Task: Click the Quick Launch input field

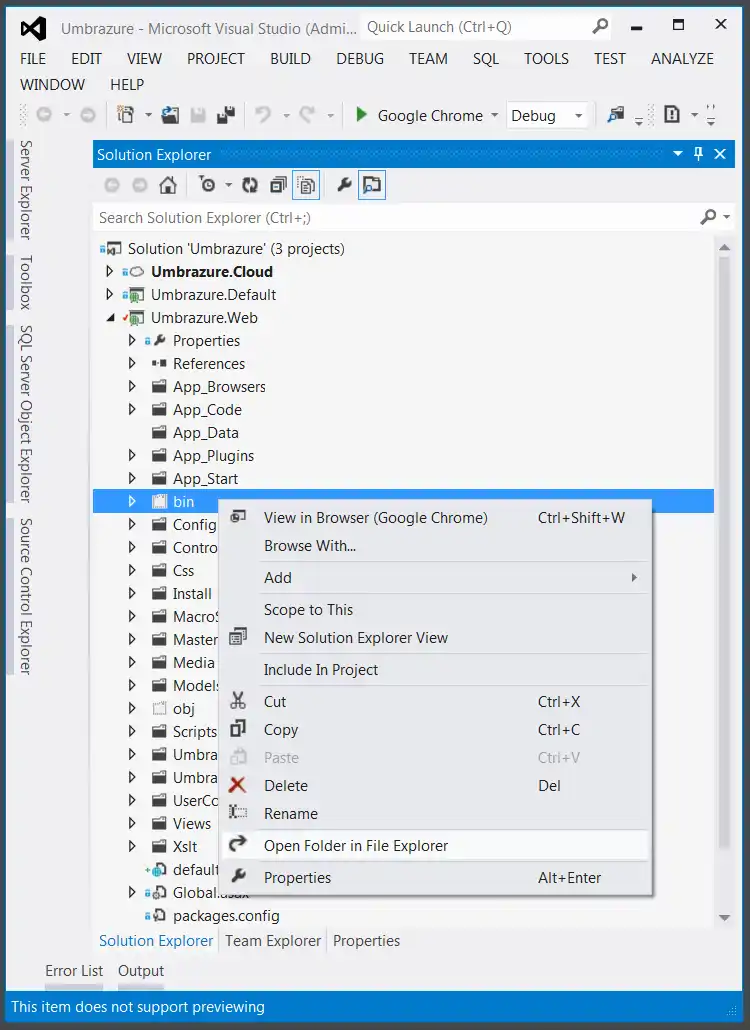Action: click(x=477, y=27)
